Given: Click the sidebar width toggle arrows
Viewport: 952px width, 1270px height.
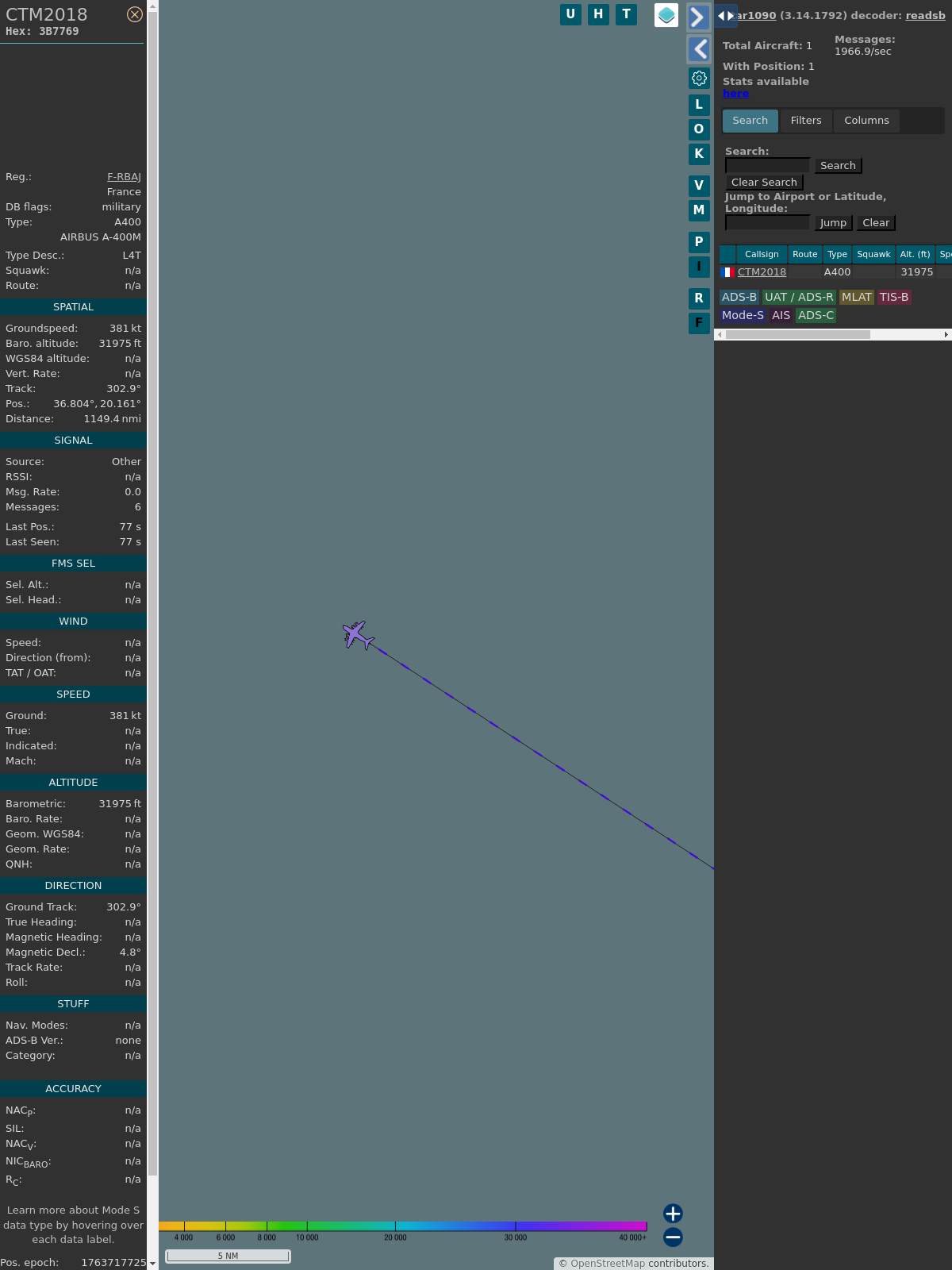Looking at the screenshot, I should click(726, 16).
